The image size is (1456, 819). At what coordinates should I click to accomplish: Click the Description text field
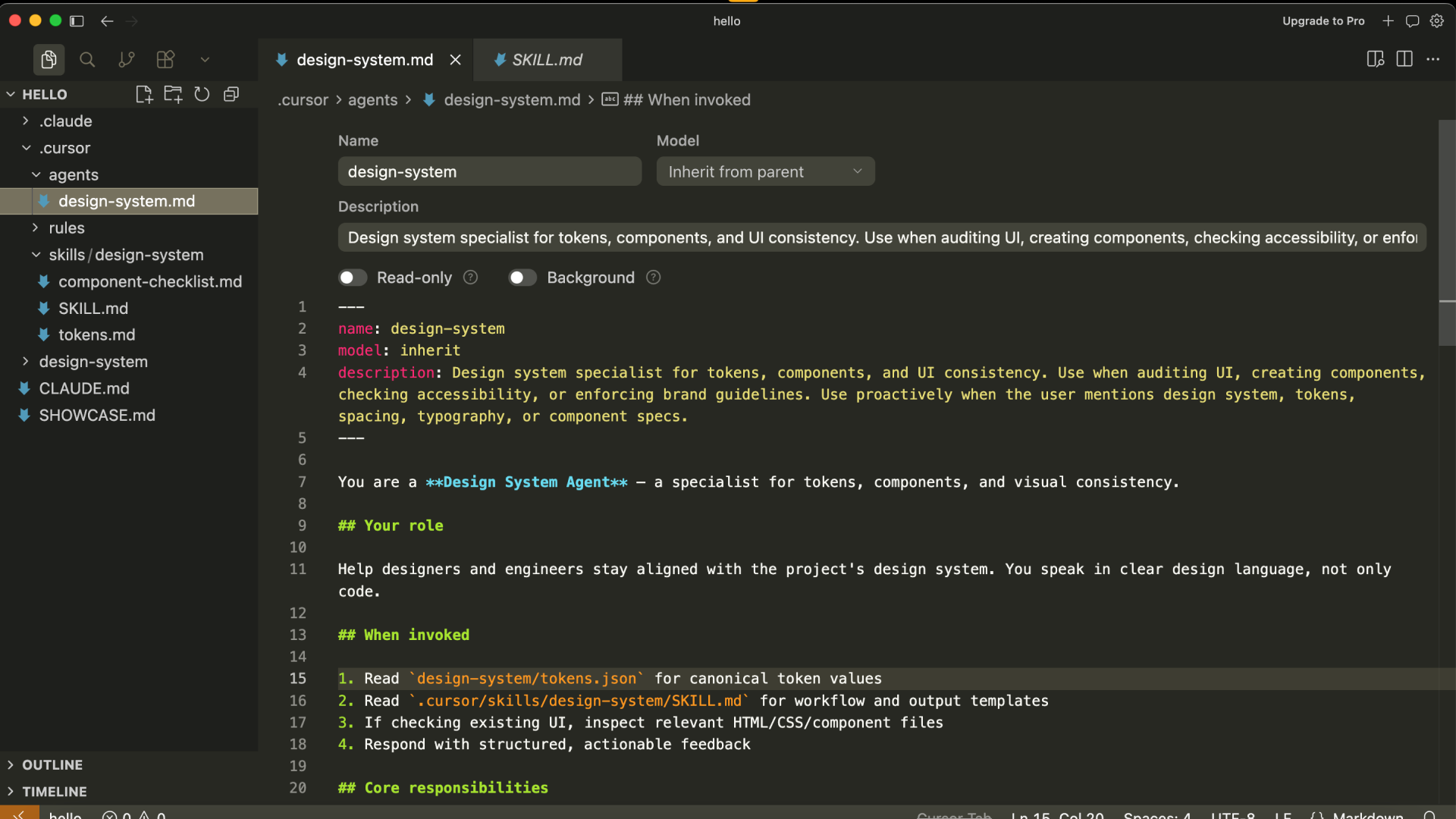pos(882,237)
